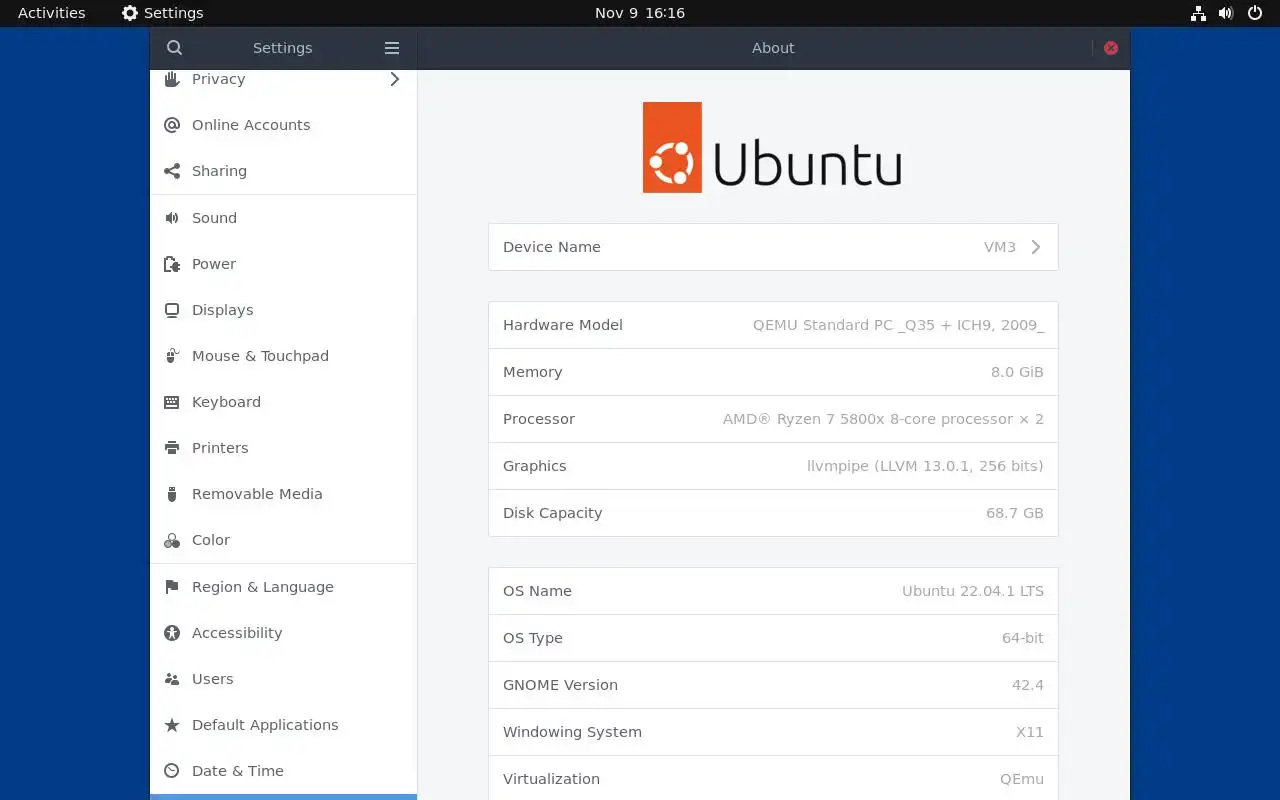
Task: Click the search magnifier icon in Settings
Action: (174, 48)
